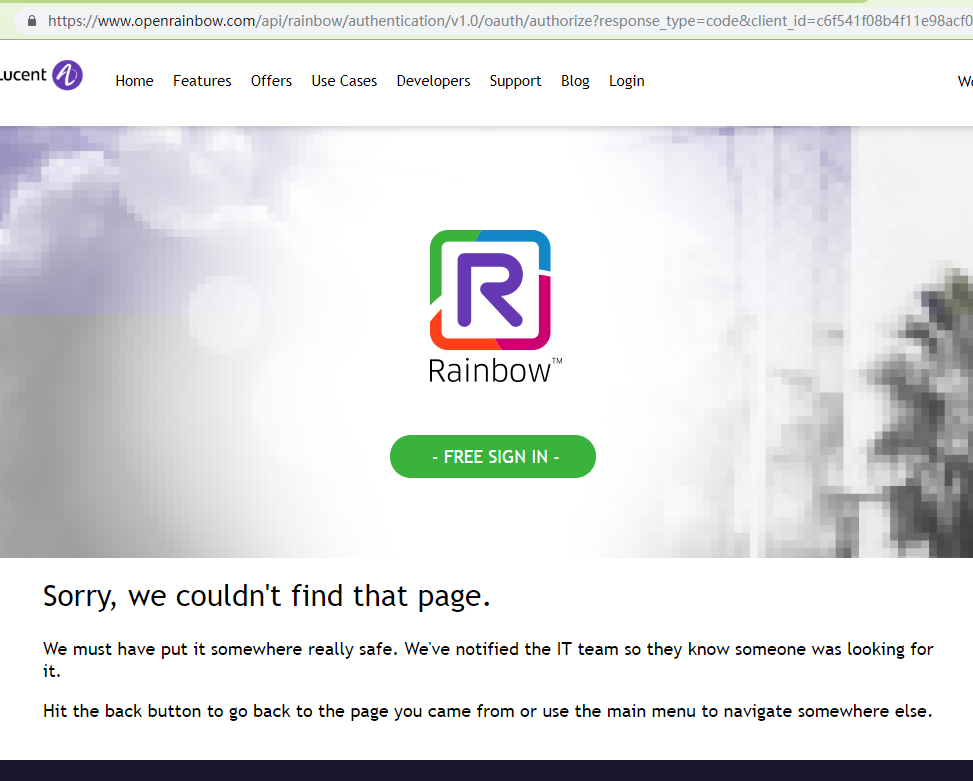Click the truncated "W" link top right
973x781 pixels.
coord(963,81)
